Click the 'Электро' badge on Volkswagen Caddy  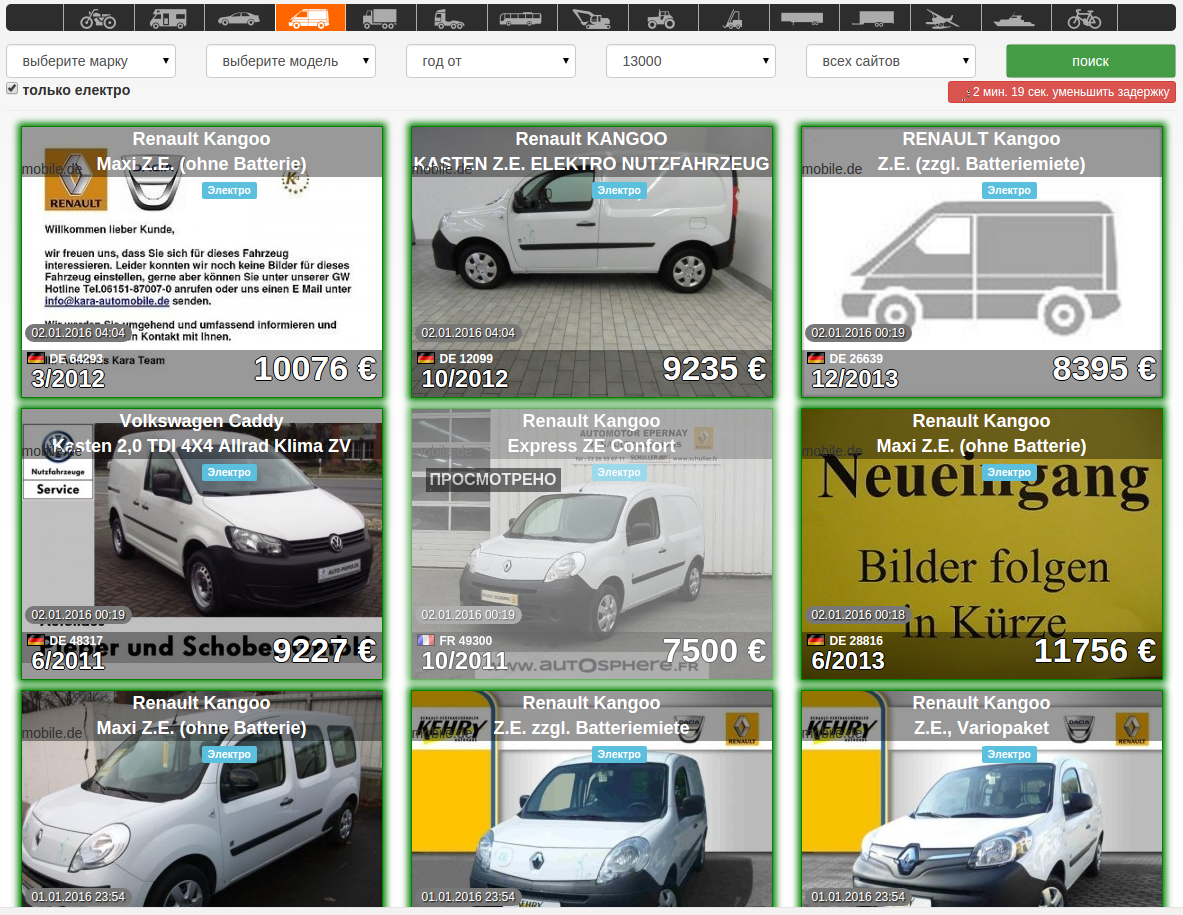coord(229,472)
